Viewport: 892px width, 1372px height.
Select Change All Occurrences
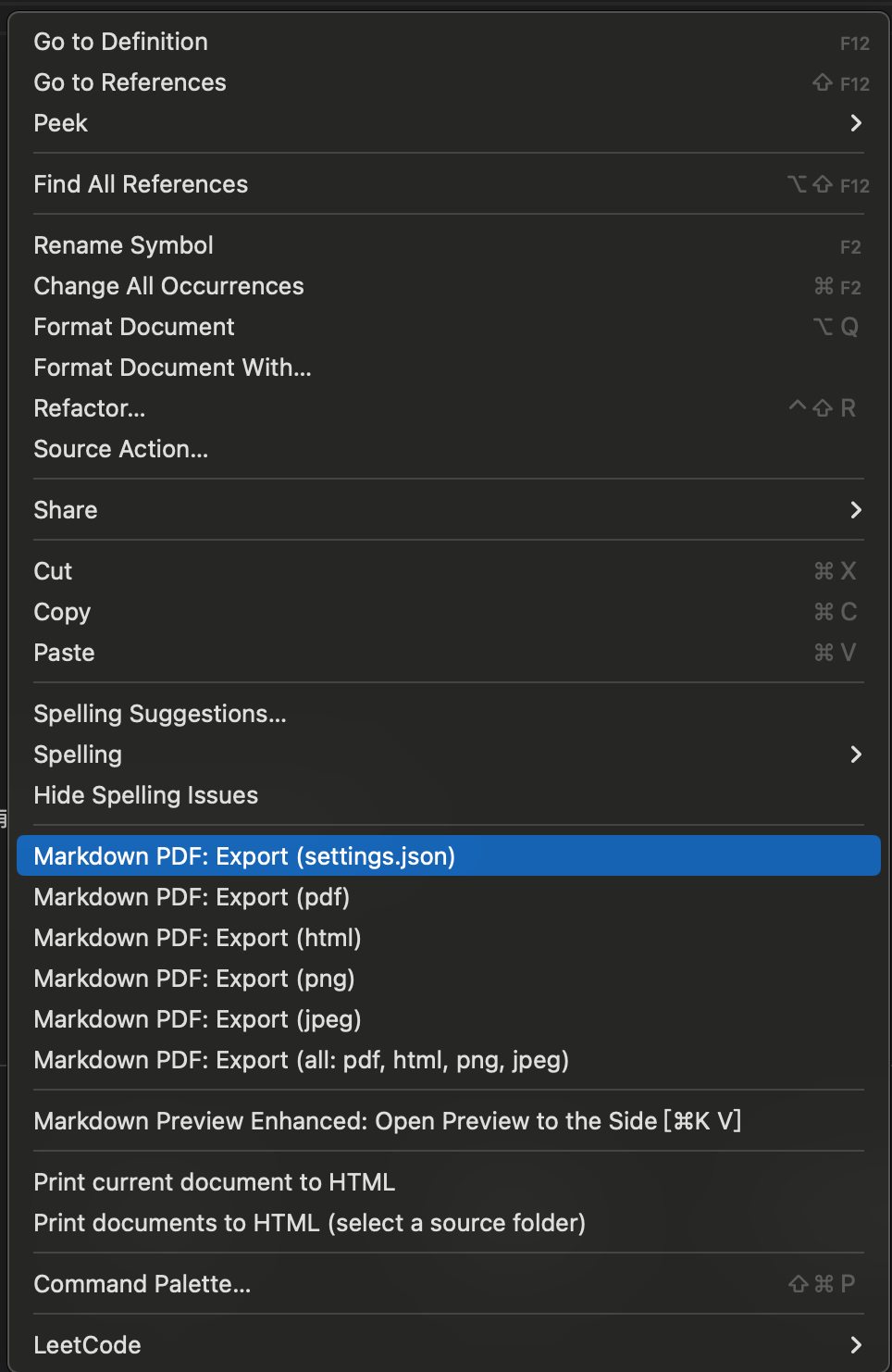[168, 286]
